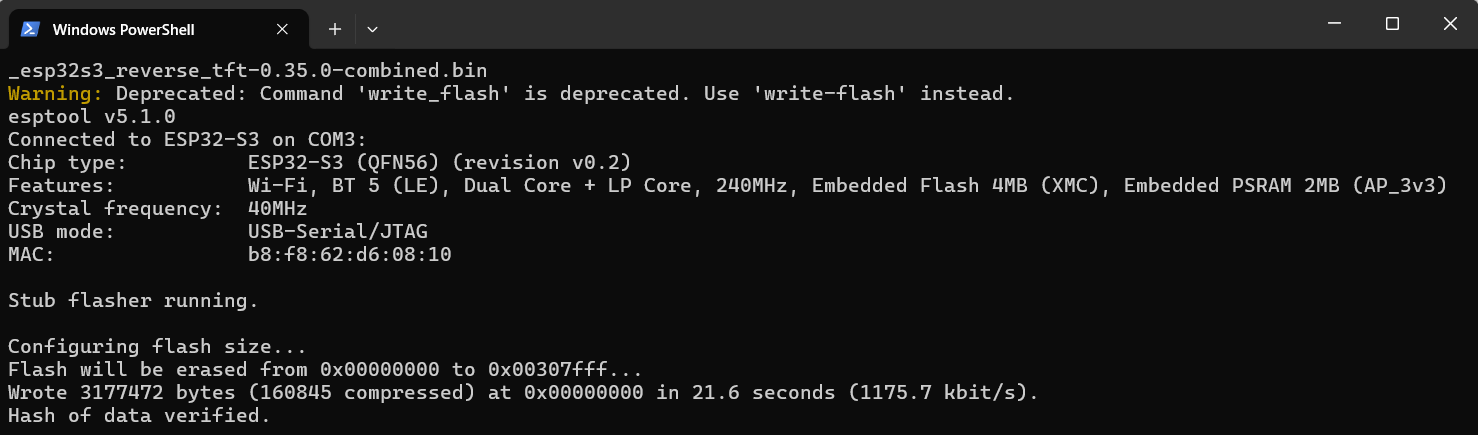This screenshot has height=435, width=1478.
Task: Click the '40MHz' crystal frequency value
Action: (277, 209)
